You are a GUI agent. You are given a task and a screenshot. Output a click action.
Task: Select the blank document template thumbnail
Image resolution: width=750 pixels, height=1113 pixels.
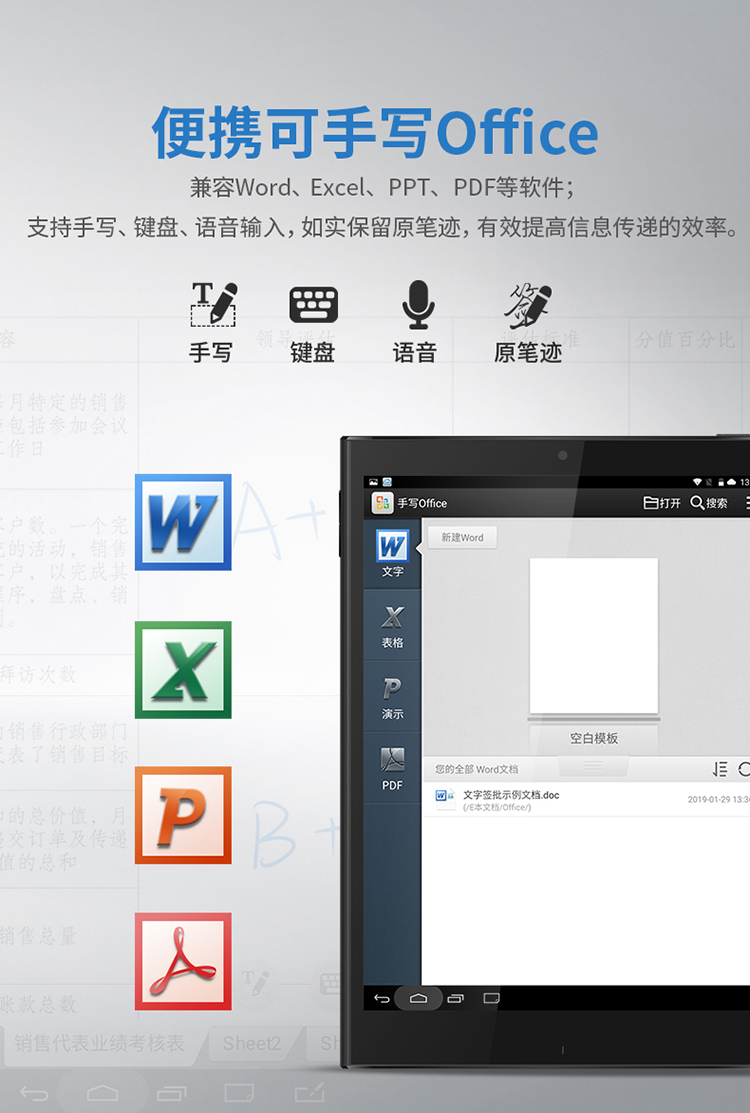coord(593,635)
